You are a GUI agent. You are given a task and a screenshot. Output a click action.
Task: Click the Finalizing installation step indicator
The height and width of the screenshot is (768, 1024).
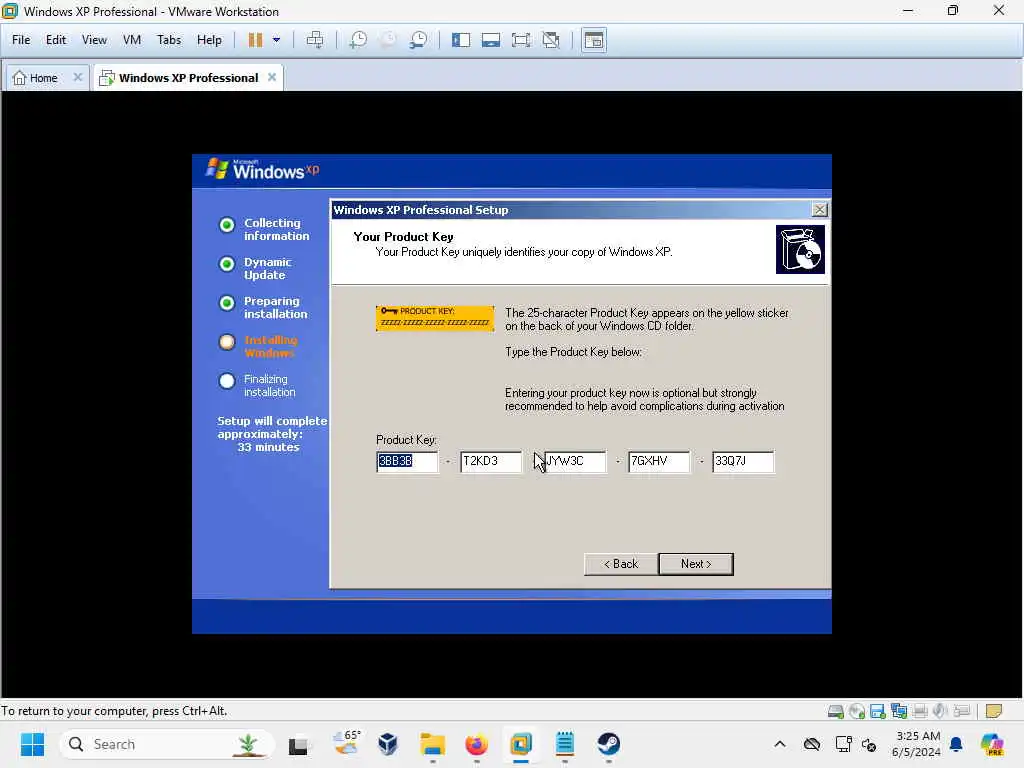tap(227, 381)
